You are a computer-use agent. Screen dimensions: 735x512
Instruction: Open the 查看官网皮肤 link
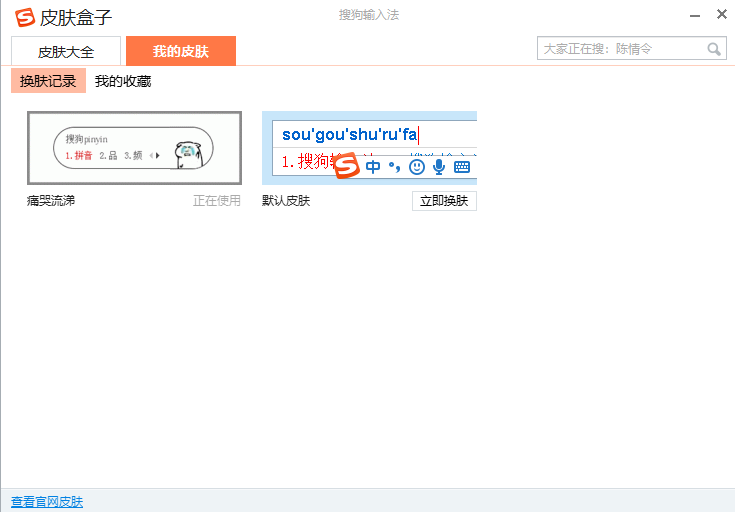pos(47,502)
